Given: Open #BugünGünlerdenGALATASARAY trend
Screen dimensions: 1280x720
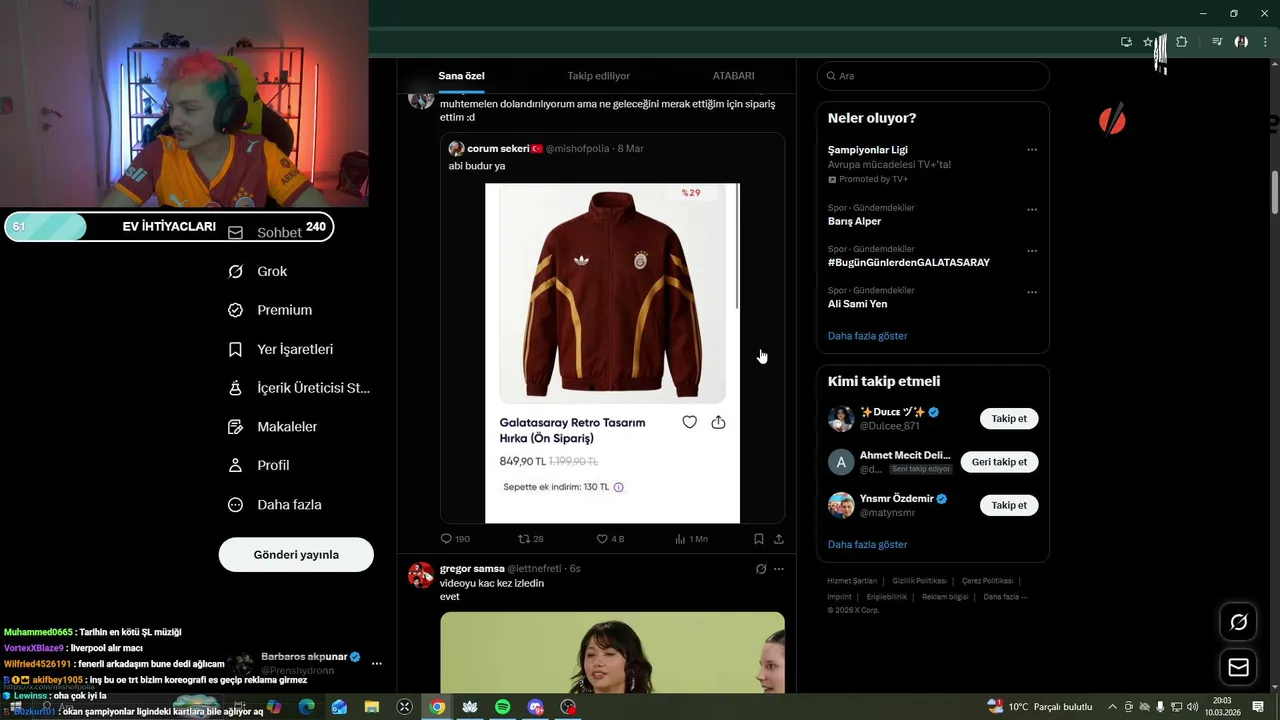Looking at the screenshot, I should 909,263.
